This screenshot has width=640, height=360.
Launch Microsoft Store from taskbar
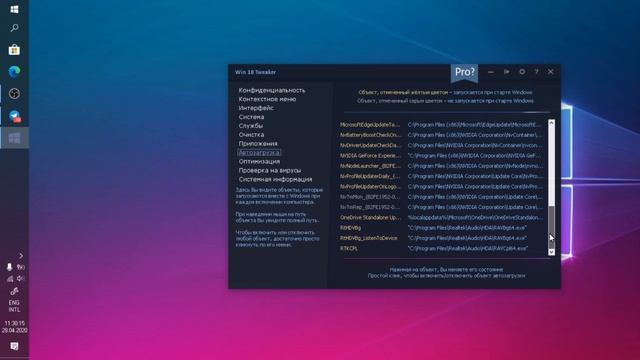pos(14,50)
